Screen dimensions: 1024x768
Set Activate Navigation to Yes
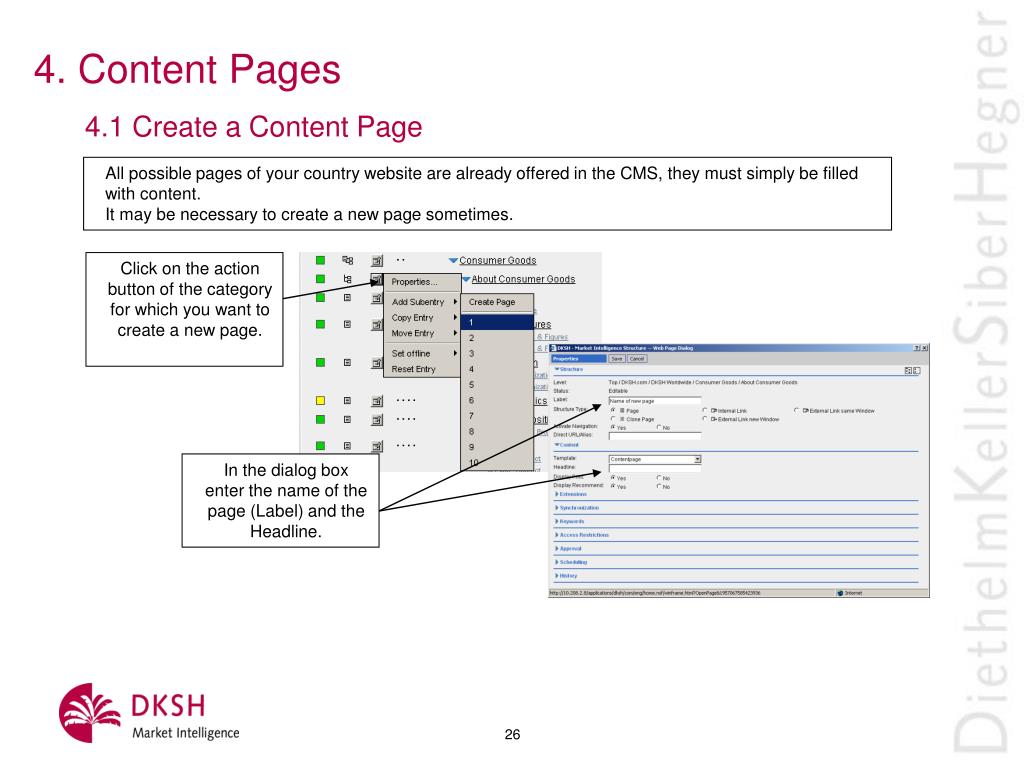(x=613, y=427)
